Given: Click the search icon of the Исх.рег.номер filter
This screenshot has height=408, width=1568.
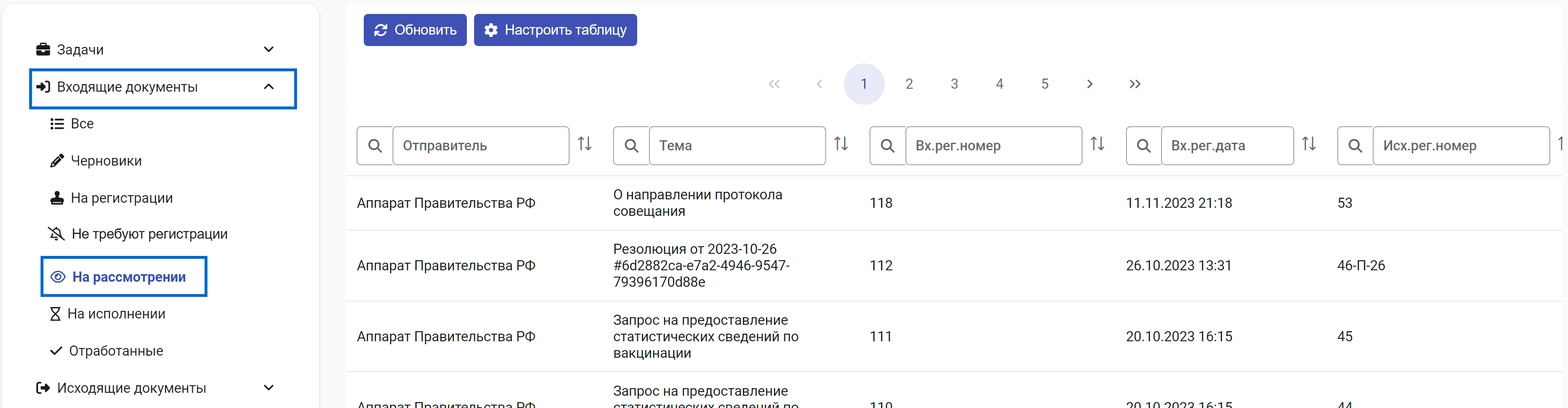Looking at the screenshot, I should pos(1355,146).
